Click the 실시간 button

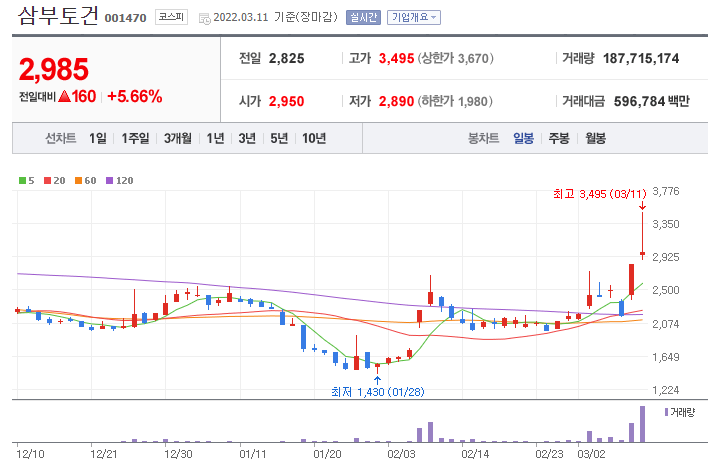point(363,18)
